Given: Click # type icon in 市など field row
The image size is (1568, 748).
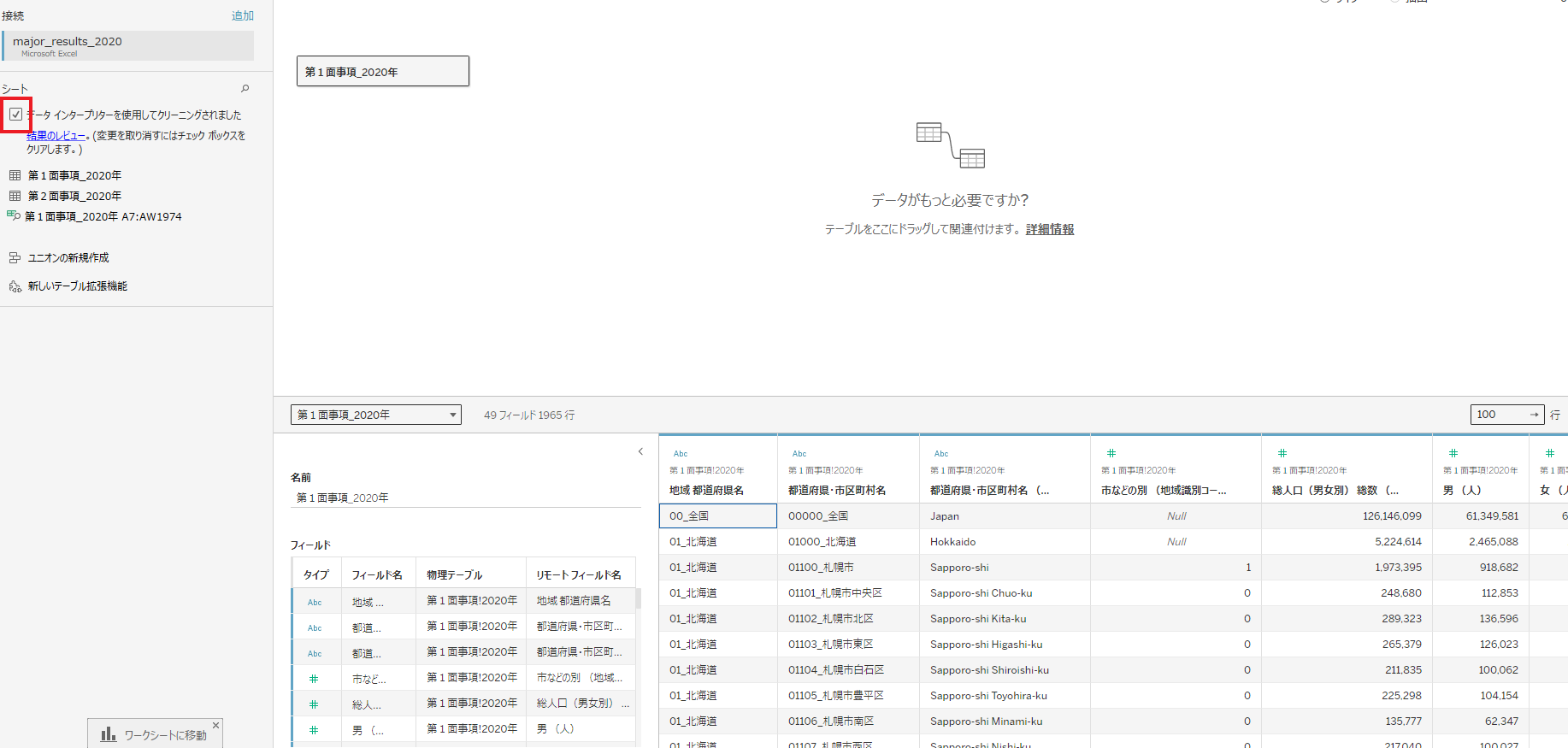Looking at the screenshot, I should click(x=314, y=679).
